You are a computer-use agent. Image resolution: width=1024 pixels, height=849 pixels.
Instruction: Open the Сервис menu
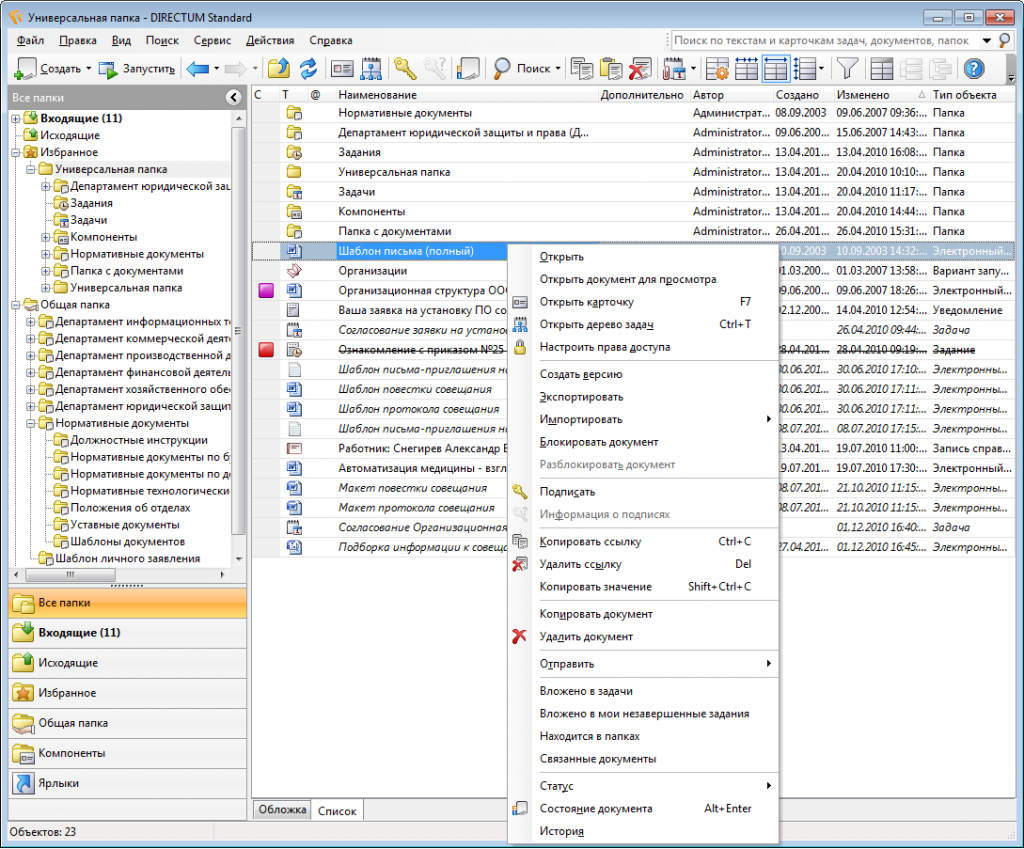point(212,40)
